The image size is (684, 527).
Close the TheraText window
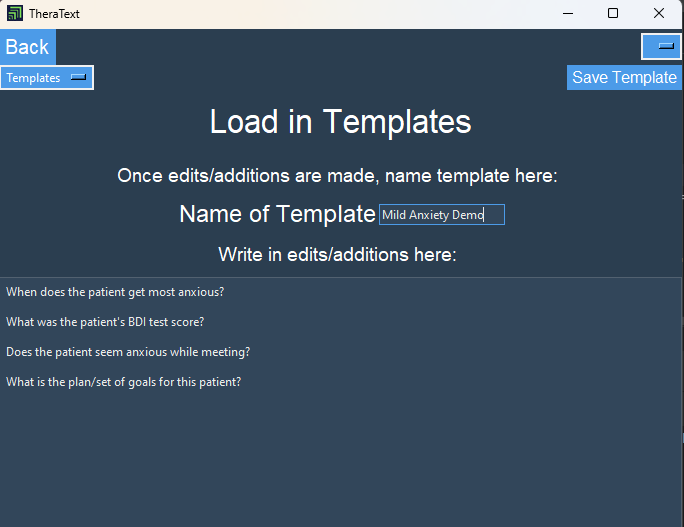point(659,14)
